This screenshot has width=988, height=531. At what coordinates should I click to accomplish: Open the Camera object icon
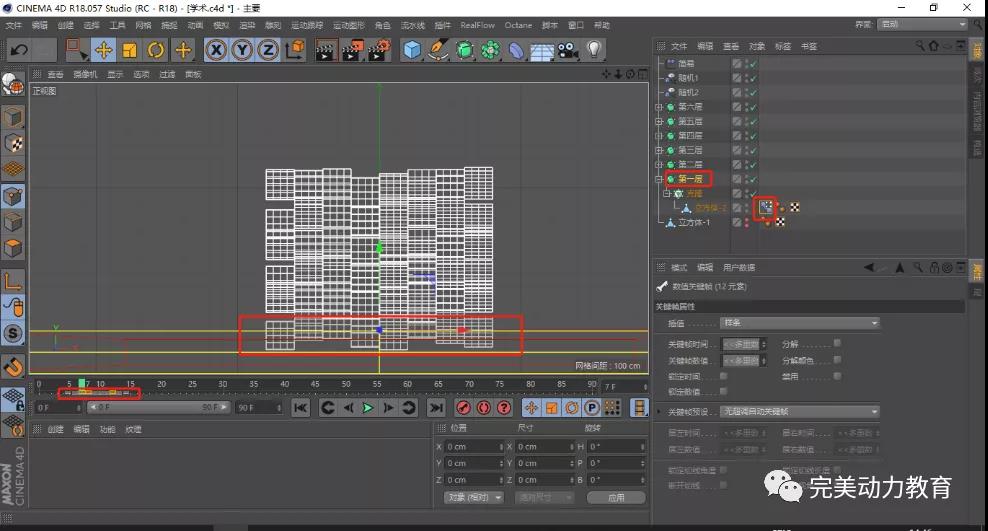pos(568,49)
